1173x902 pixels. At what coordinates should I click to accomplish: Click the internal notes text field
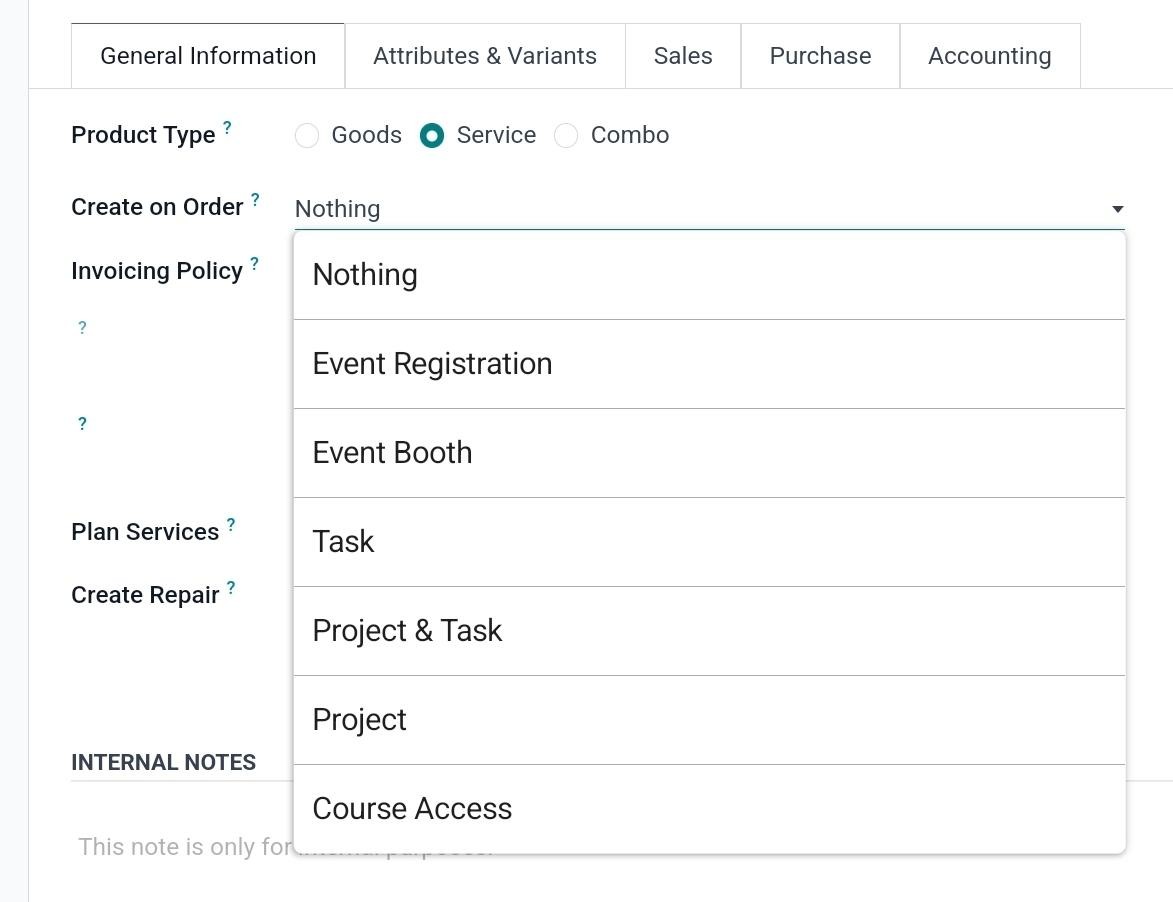point(180,848)
